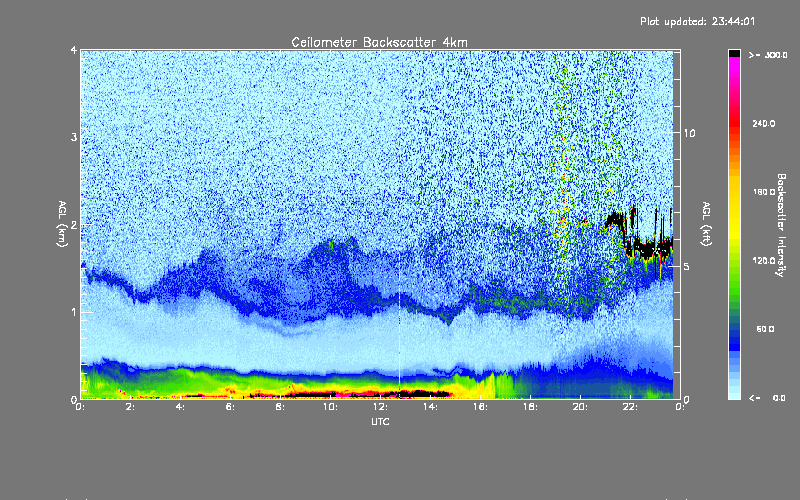Click the '10' tick on the kft axis
800x500 pixels.
[x=689, y=133]
